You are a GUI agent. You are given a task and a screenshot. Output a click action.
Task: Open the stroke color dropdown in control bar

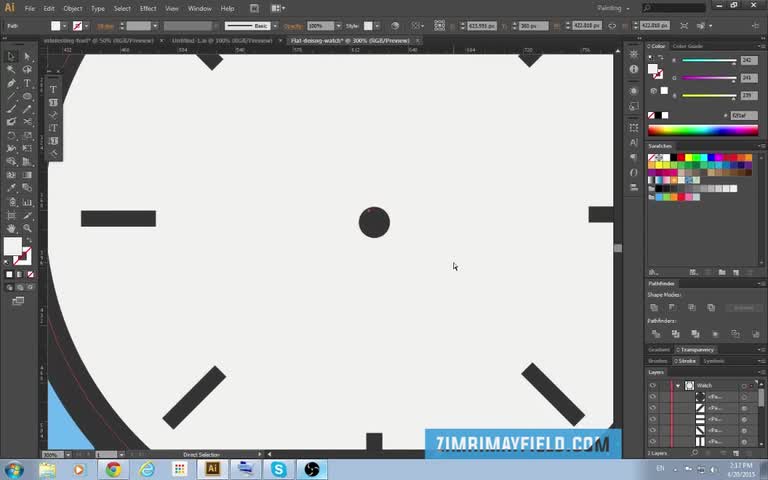pyautogui.click(x=87, y=26)
